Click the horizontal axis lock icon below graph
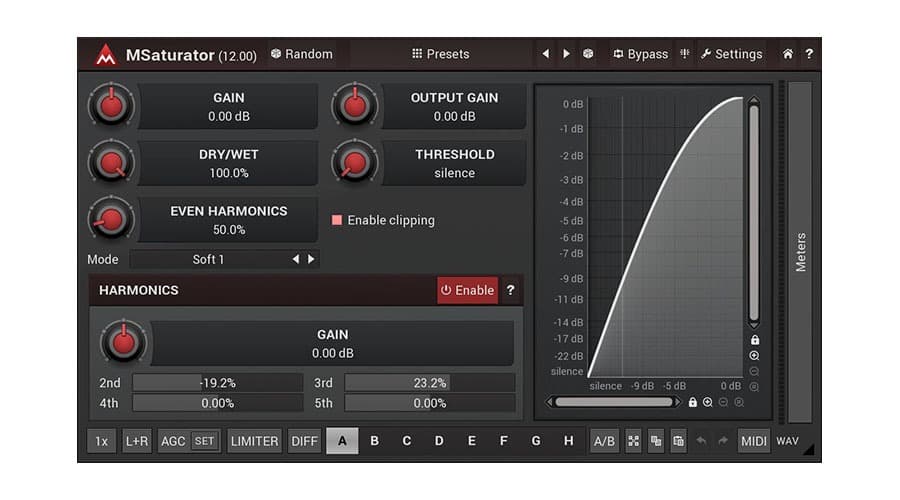Screen dimensions: 900x500 click(x=693, y=402)
